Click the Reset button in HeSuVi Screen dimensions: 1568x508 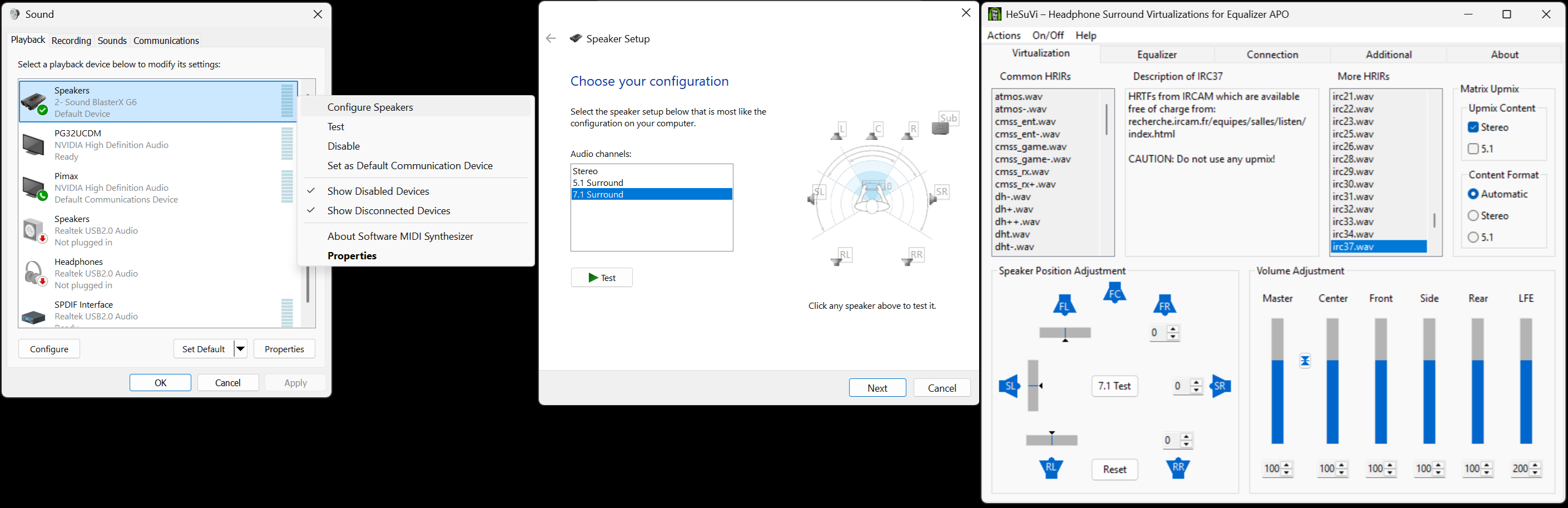pos(1114,470)
